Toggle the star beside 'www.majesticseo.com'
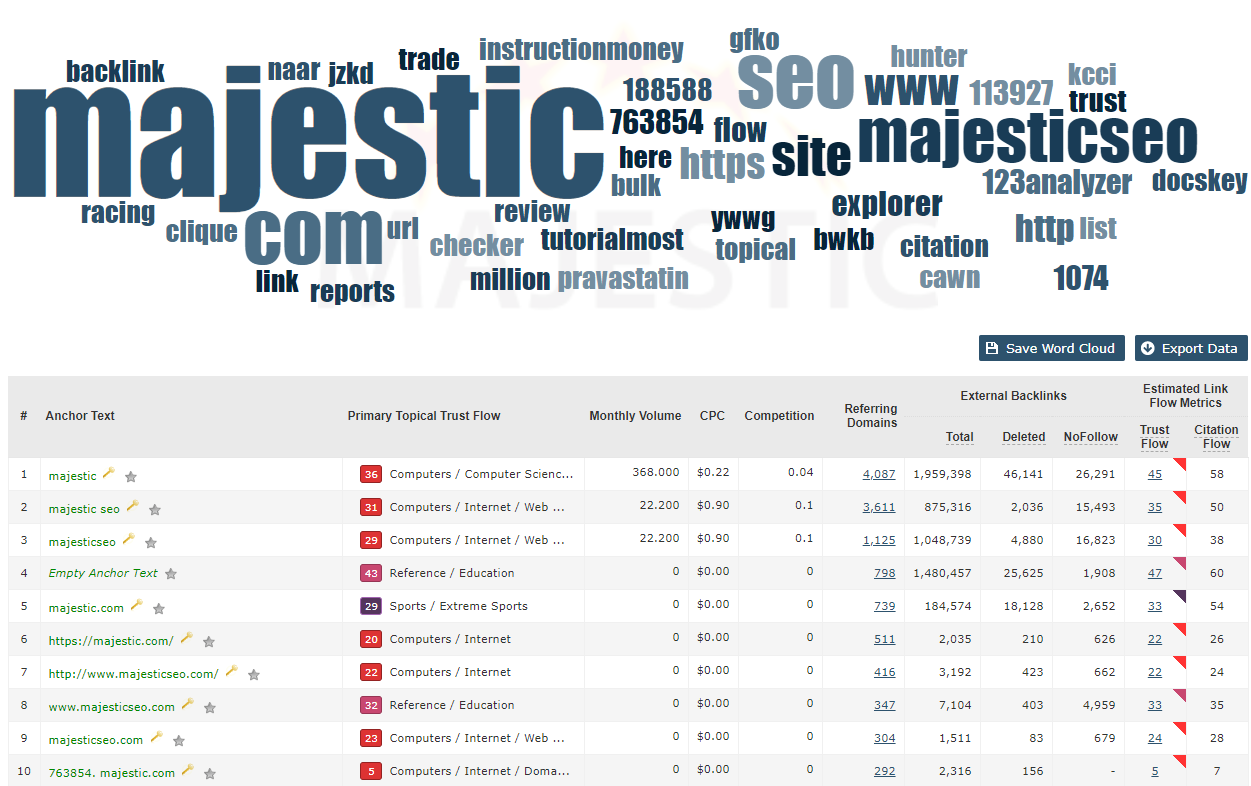This screenshot has height=786, width=1251. tap(210, 707)
